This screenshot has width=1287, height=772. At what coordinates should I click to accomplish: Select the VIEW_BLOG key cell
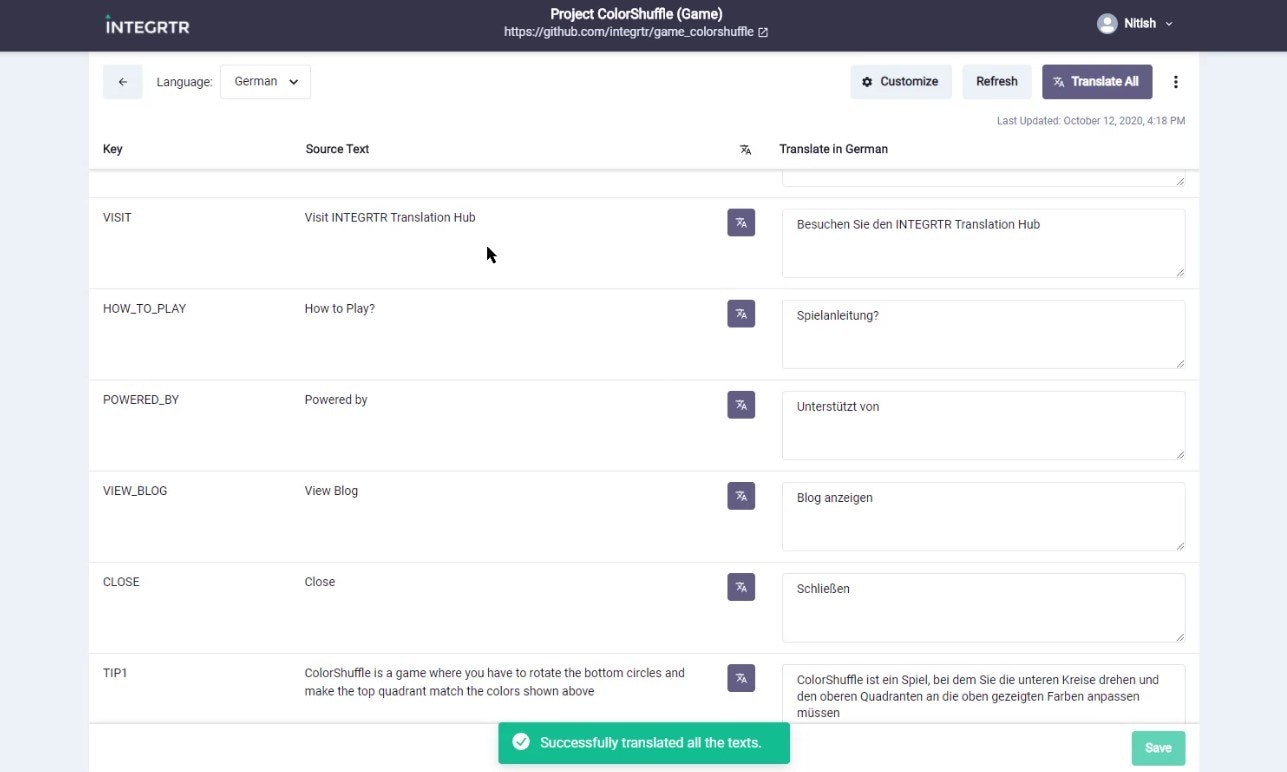[x=135, y=490]
